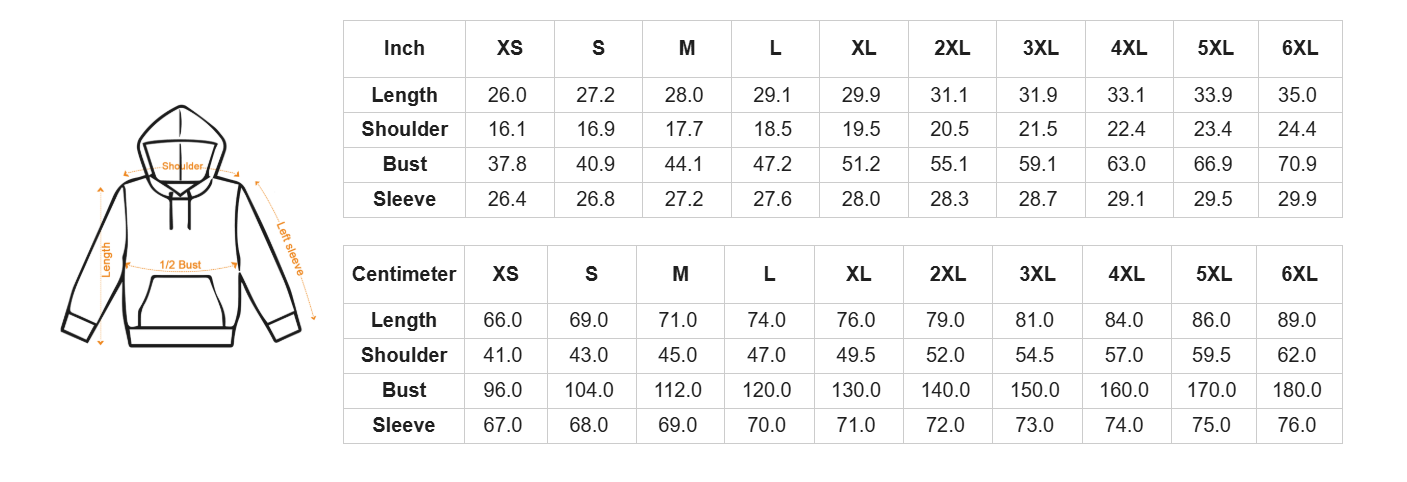Click the orange Shoulder label on hoodie

pos(182,166)
